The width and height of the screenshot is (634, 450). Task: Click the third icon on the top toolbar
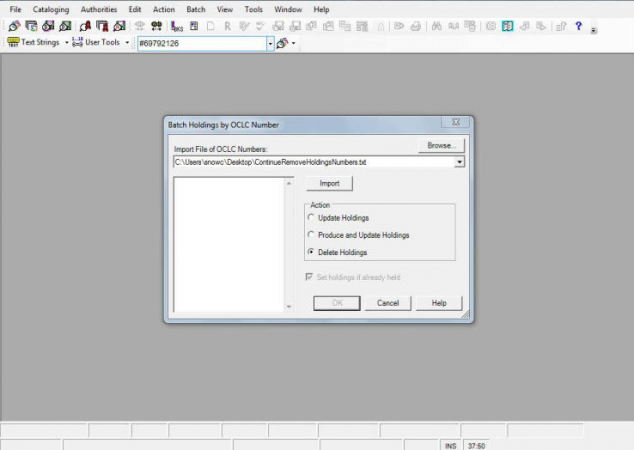[48, 26]
